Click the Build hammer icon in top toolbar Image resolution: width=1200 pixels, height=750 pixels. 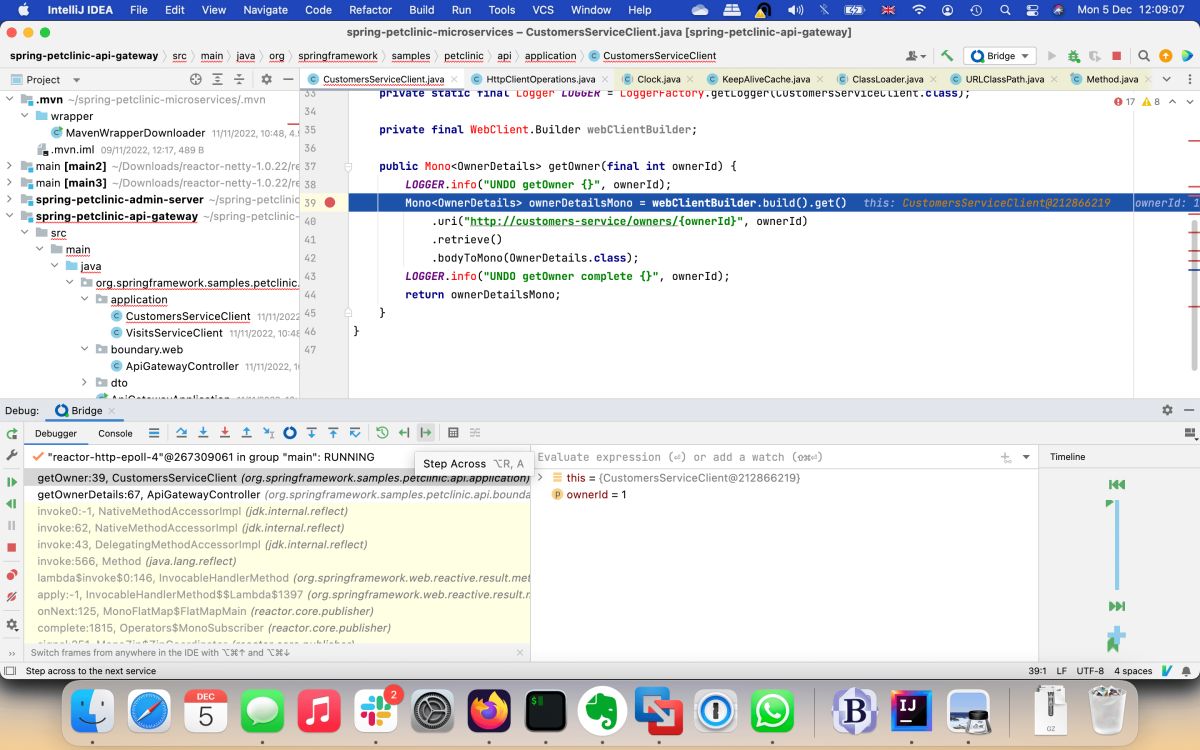[x=947, y=56]
